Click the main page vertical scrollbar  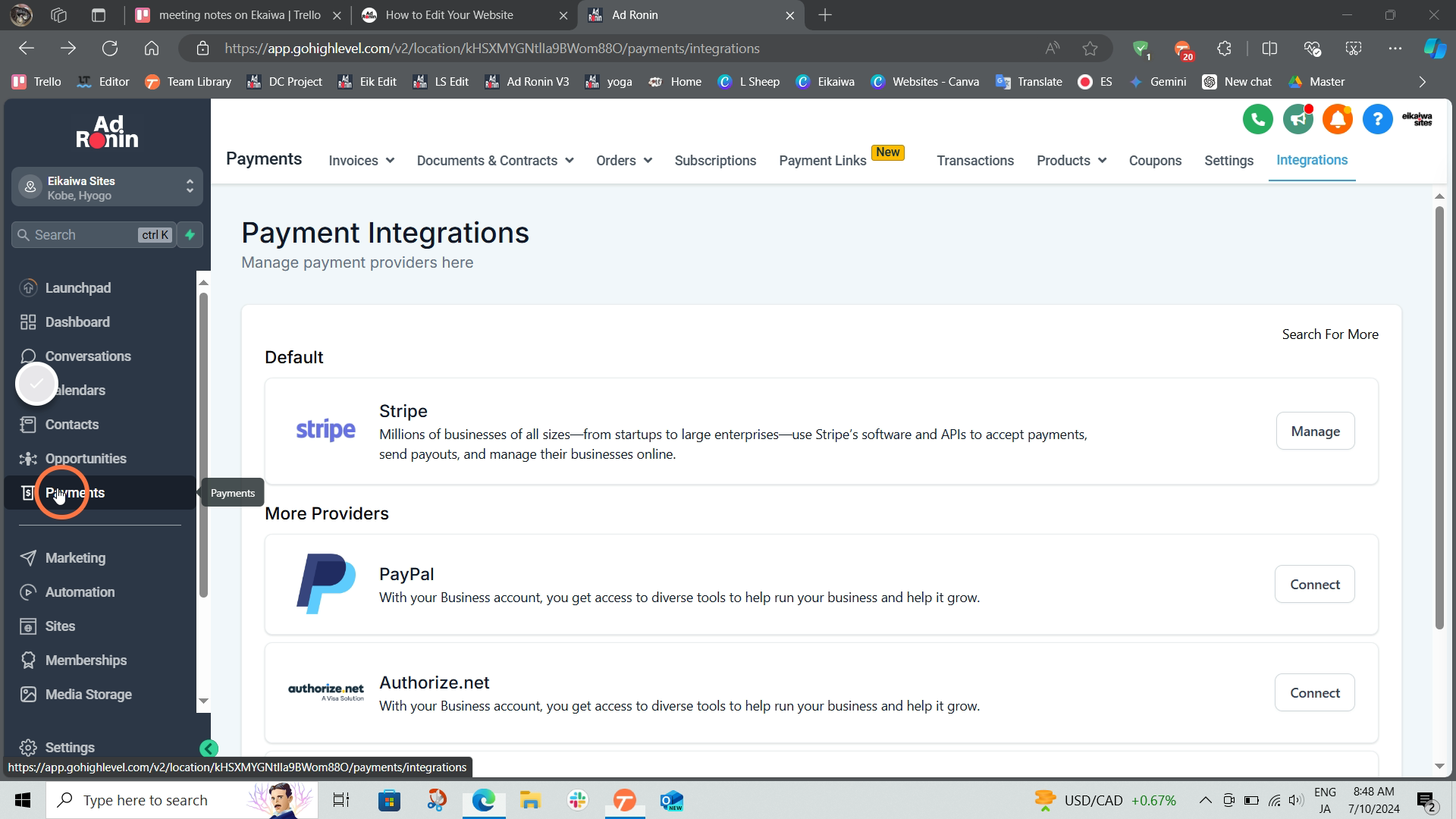click(x=1439, y=417)
